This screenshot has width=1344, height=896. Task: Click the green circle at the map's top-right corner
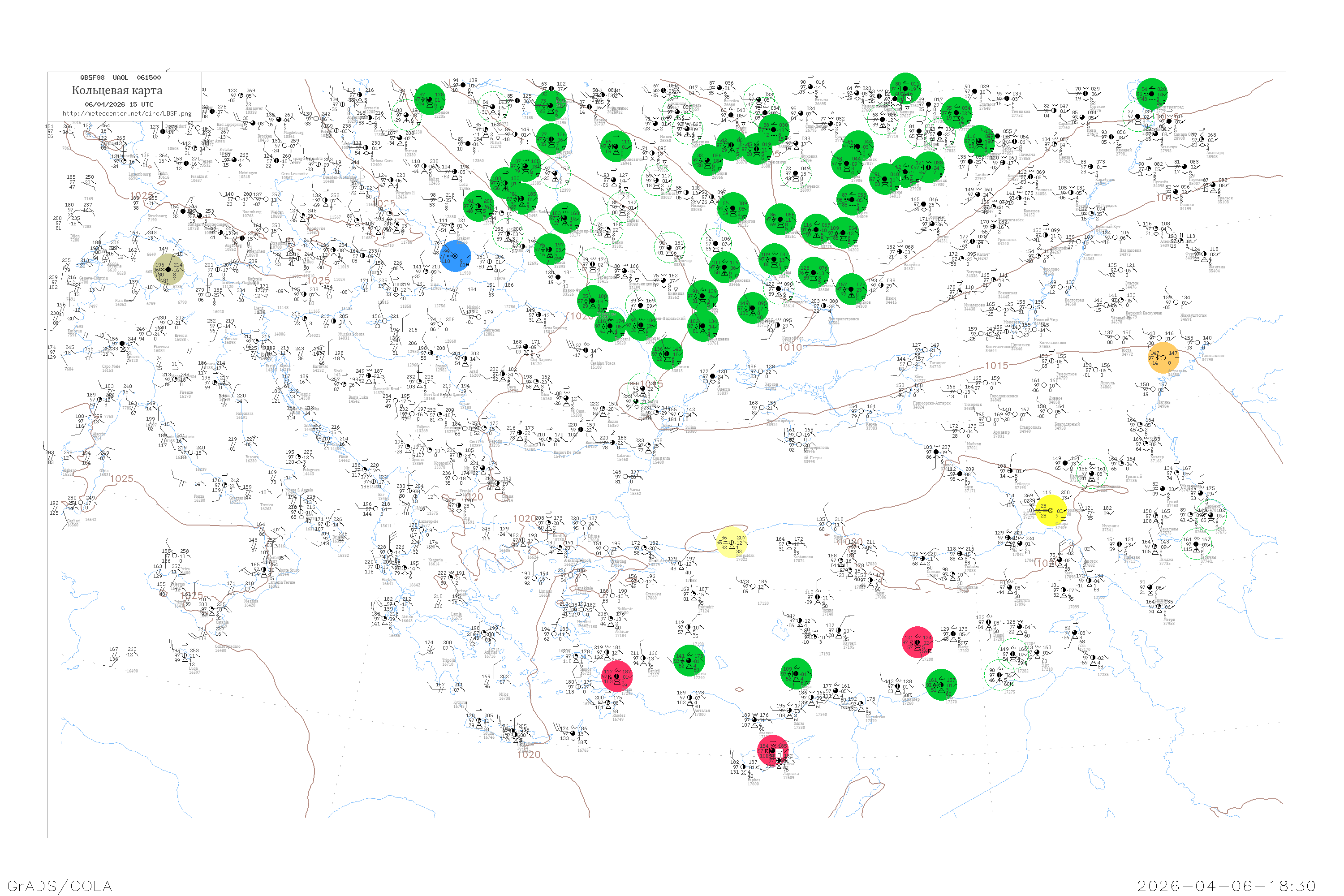click(1151, 94)
